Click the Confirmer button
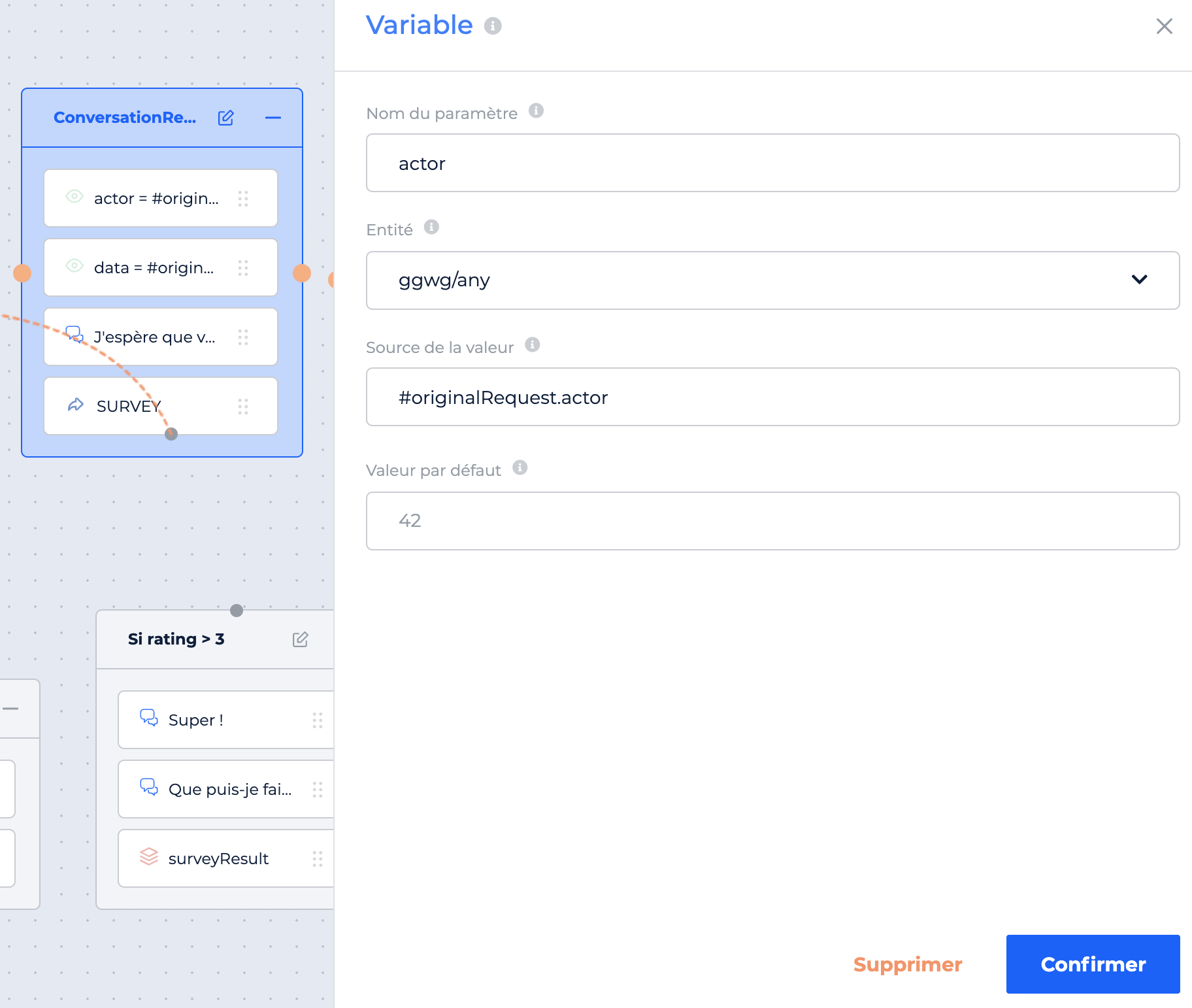 (x=1093, y=964)
